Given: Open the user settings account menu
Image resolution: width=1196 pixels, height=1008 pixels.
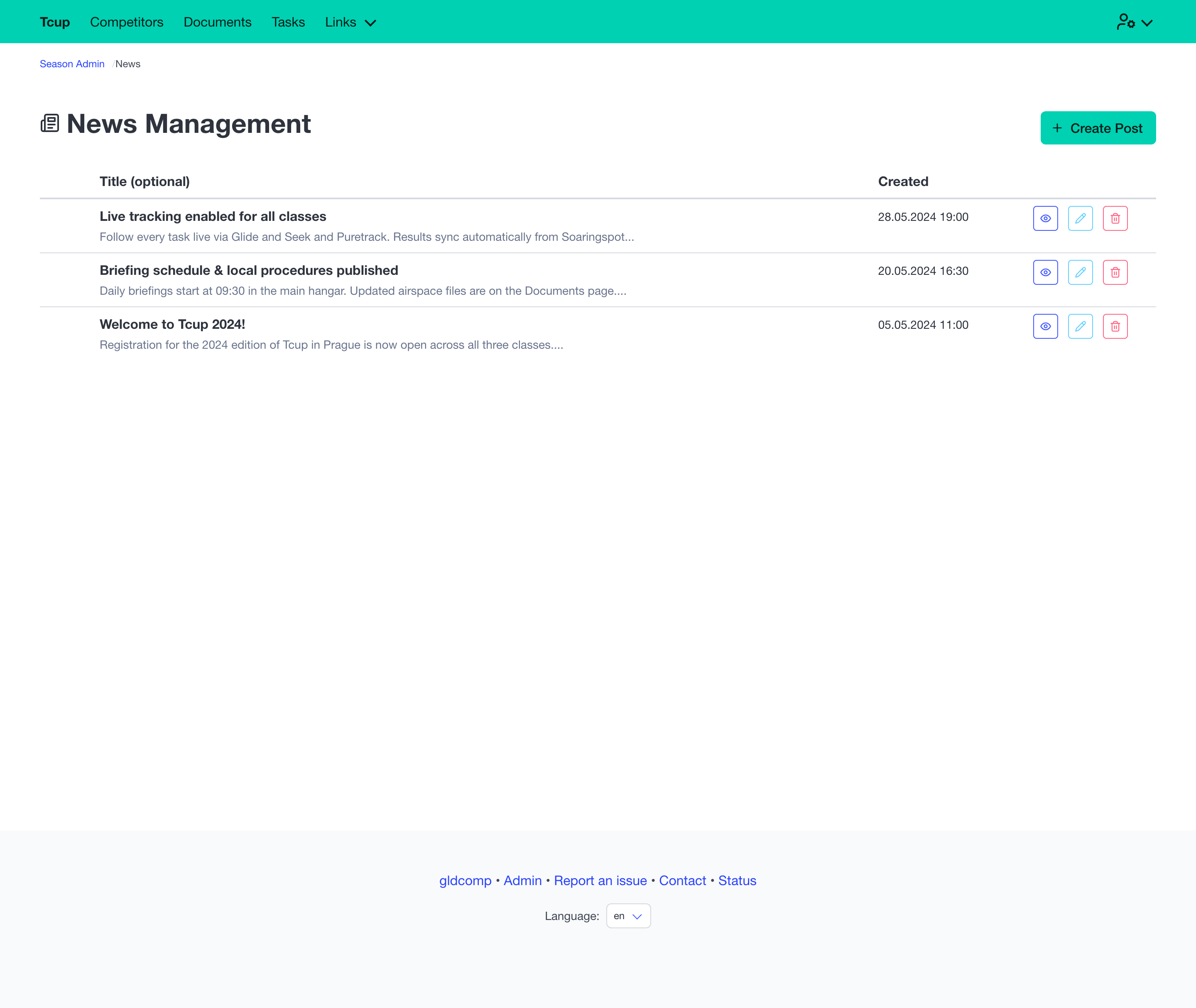Looking at the screenshot, I should click(x=1134, y=22).
